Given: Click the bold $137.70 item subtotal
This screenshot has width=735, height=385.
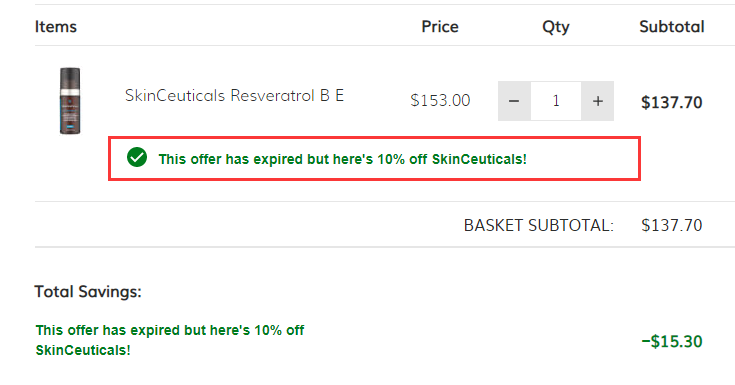Looking at the screenshot, I should [x=672, y=102].
